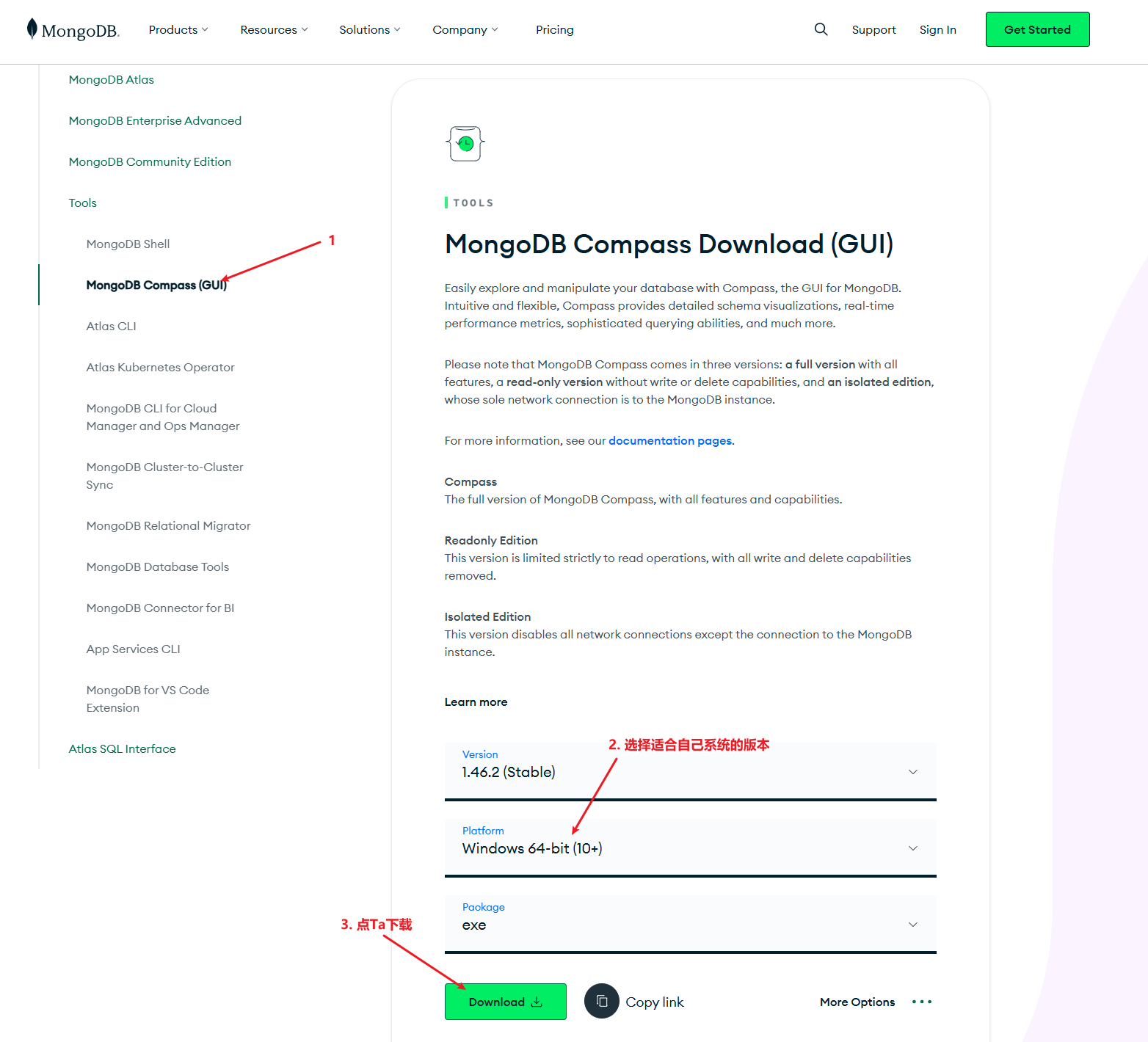Click the green Download button
Image resolution: width=1148 pixels, height=1042 pixels.
click(x=505, y=1002)
